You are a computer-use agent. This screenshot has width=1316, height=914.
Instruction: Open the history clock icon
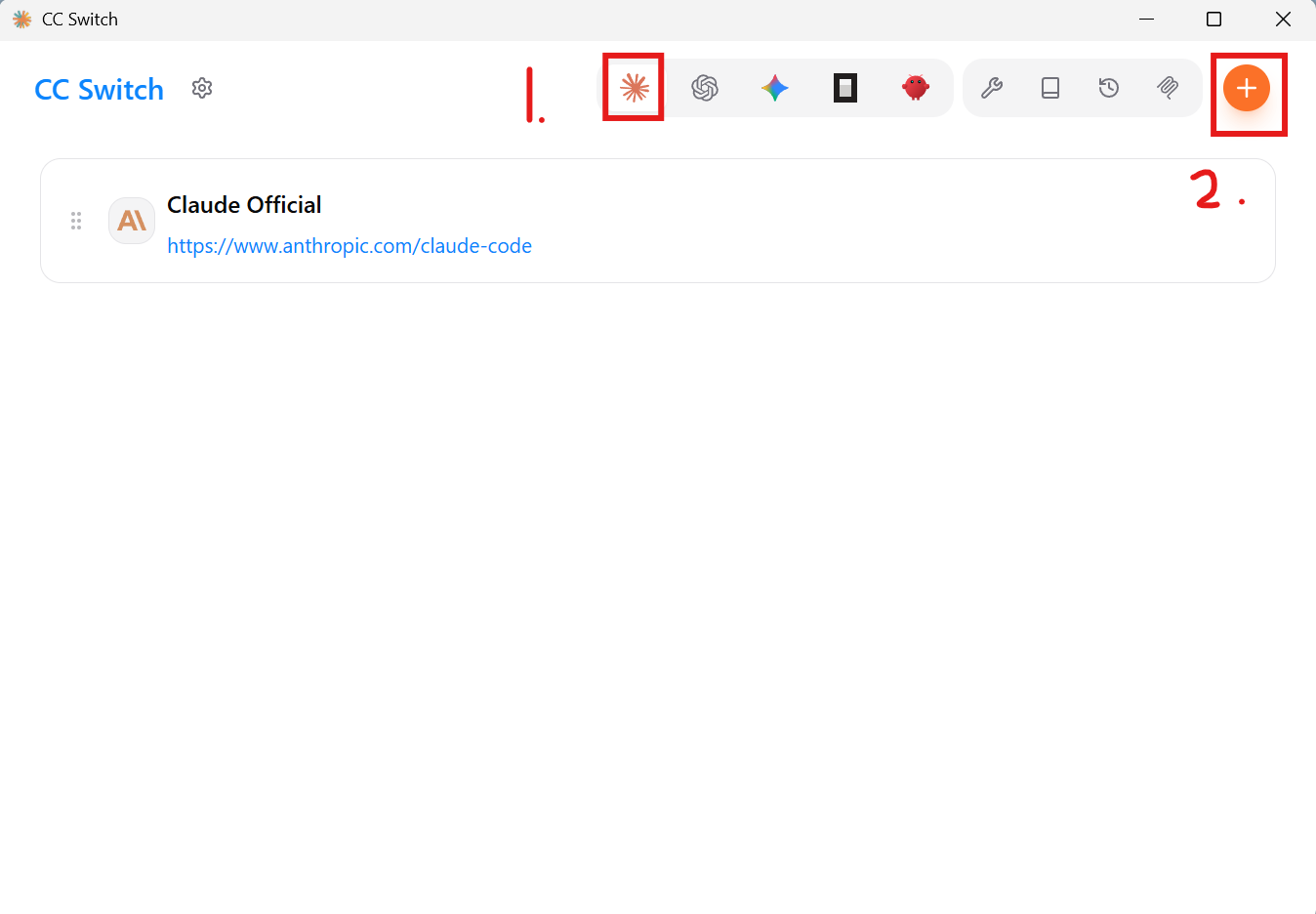point(1109,88)
